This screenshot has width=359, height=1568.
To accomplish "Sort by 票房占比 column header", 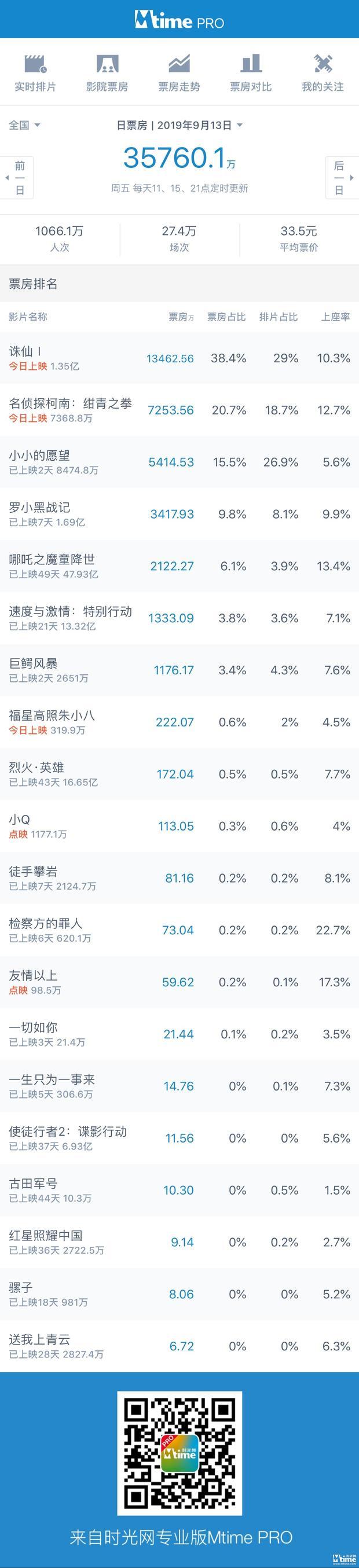I will (x=226, y=317).
